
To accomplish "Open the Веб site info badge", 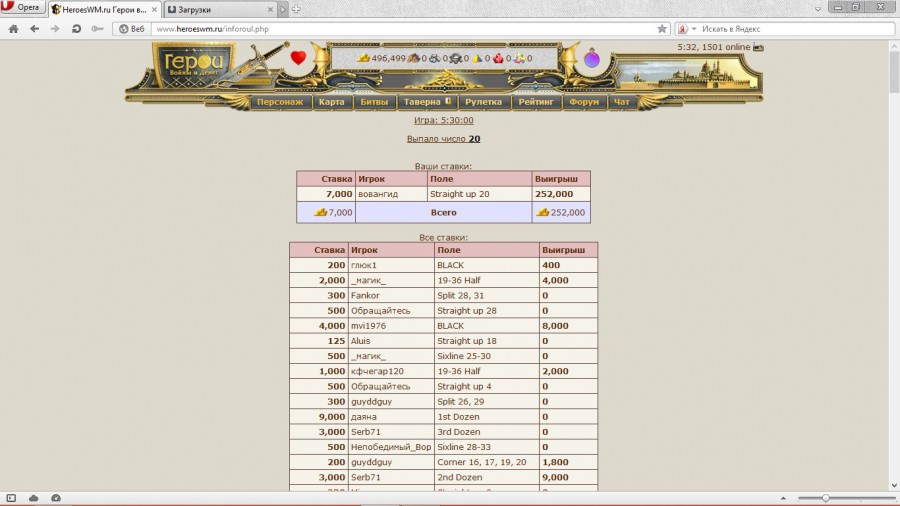I will (132, 29).
